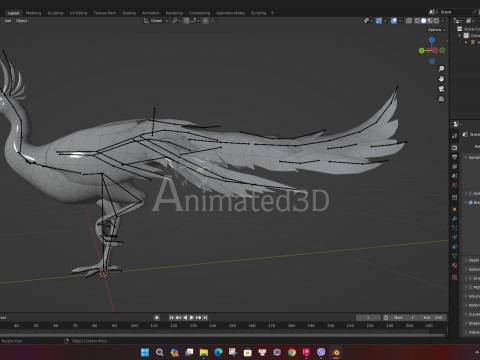This screenshot has width=480, height=360.
Task: Toggle the show overlays button
Action: click(394, 21)
